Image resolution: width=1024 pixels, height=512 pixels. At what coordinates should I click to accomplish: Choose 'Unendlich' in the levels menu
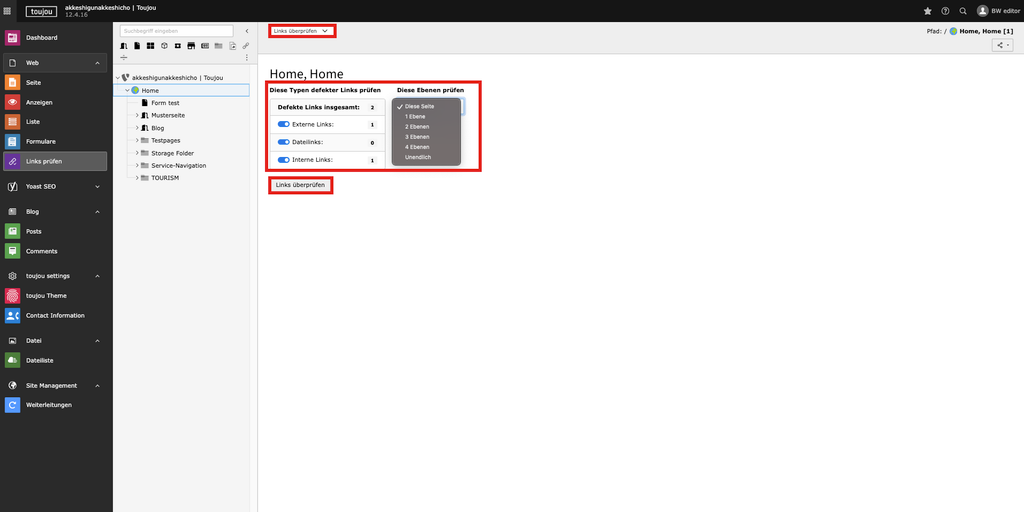pyautogui.click(x=418, y=157)
